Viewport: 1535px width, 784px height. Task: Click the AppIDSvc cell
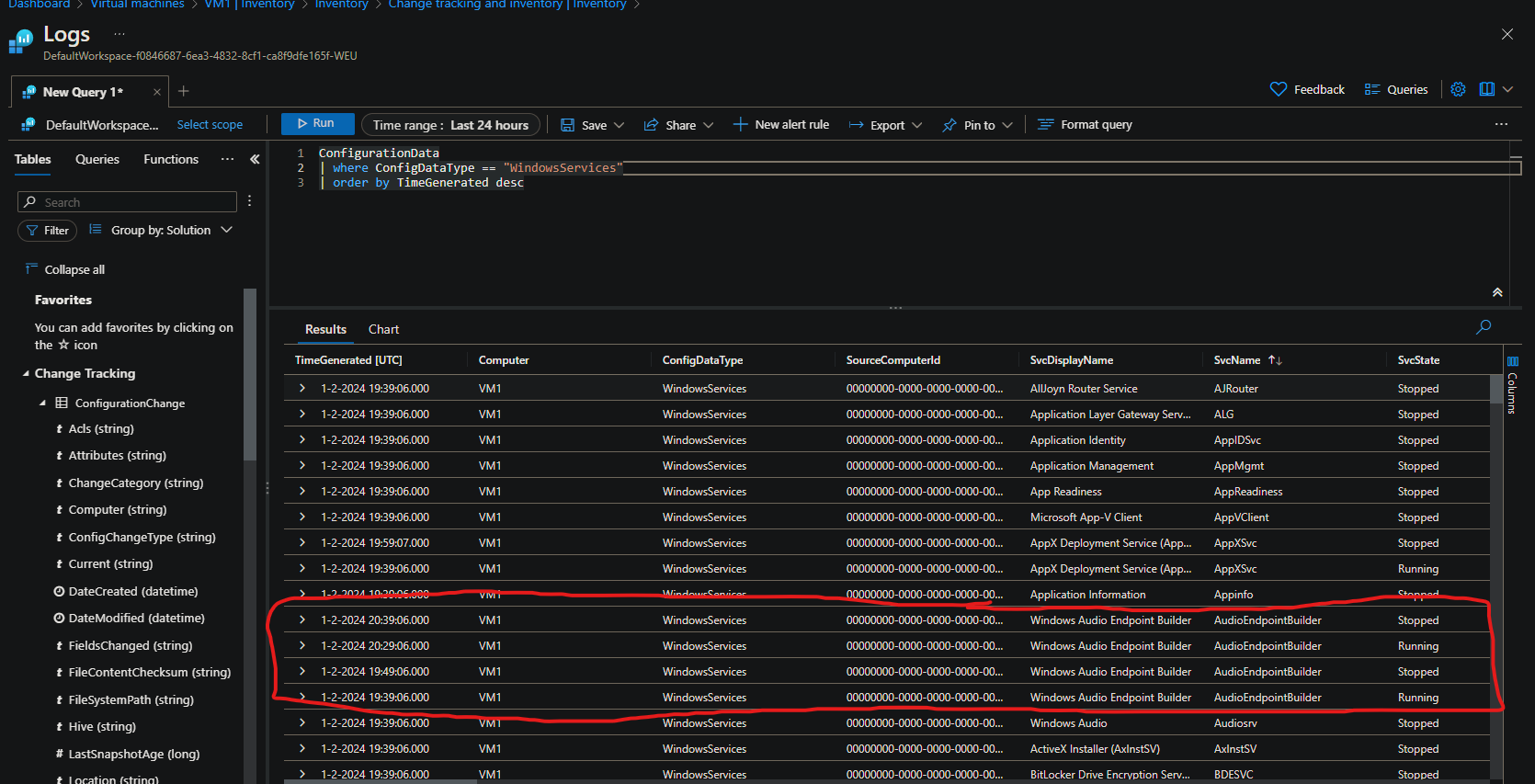coord(1237,440)
